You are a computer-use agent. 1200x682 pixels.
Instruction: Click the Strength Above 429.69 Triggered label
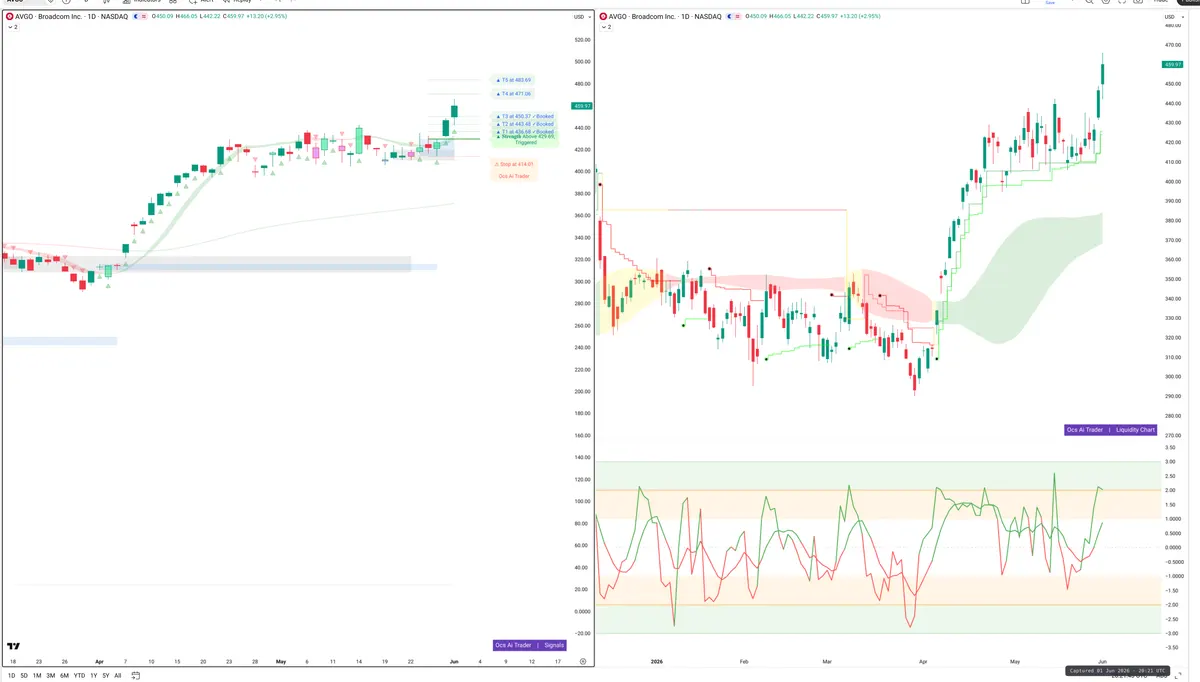(525, 140)
